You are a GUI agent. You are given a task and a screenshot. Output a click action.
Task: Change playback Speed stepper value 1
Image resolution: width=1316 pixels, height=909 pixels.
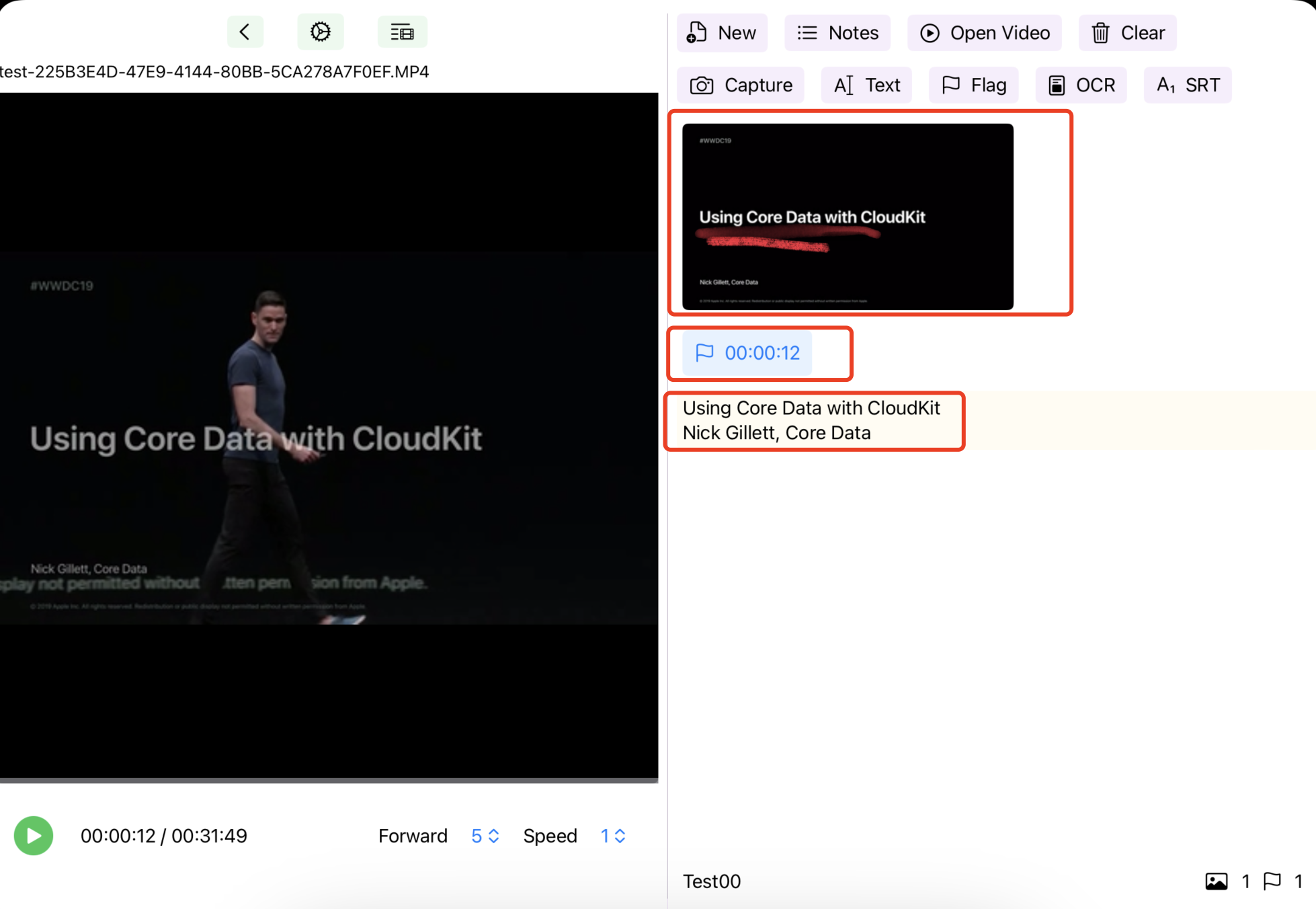[x=613, y=836]
